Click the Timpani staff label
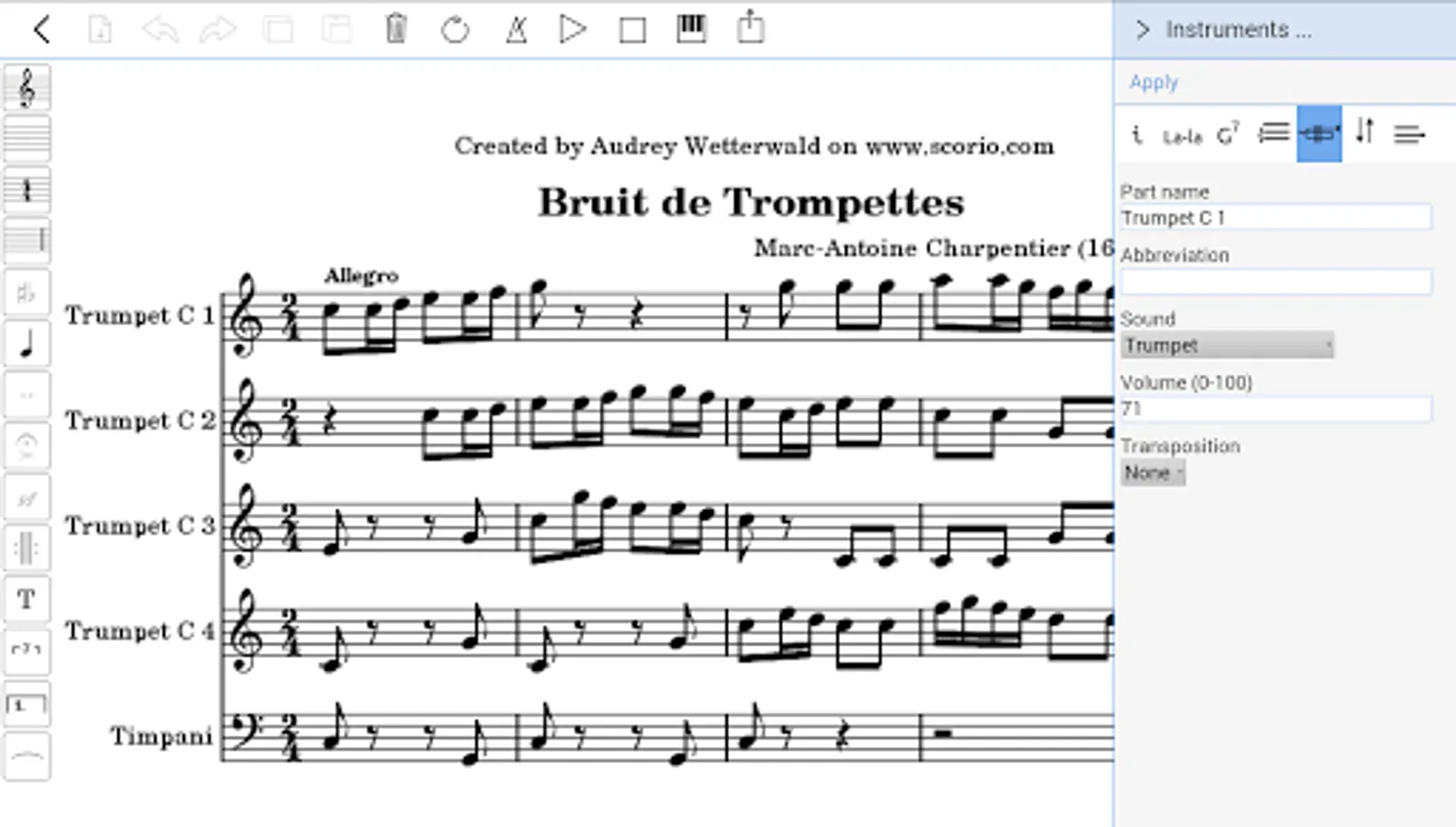This screenshot has width=1456, height=827. pos(162,737)
